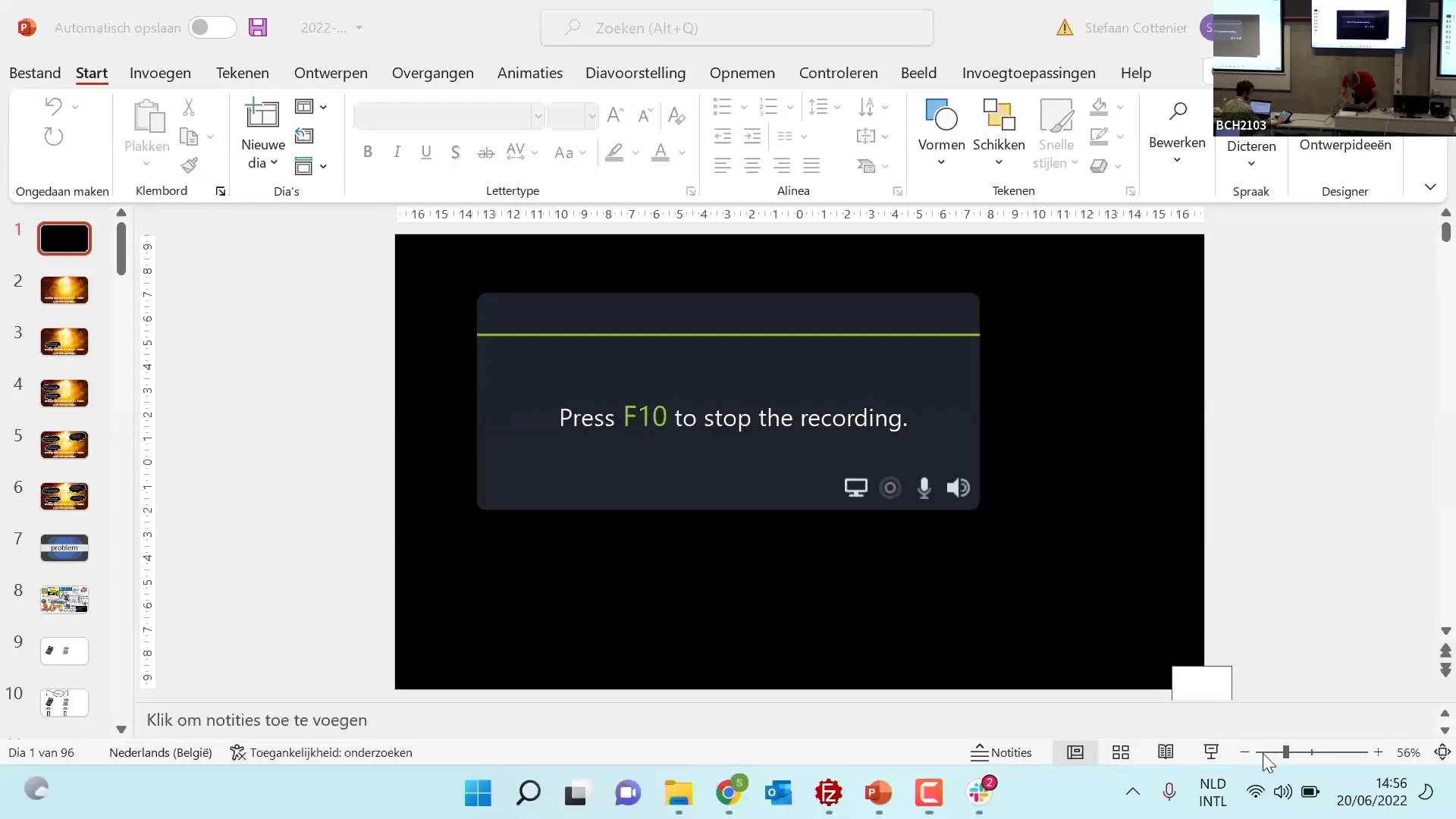Click the normal view icon
The width and height of the screenshot is (1456, 819).
click(1075, 752)
